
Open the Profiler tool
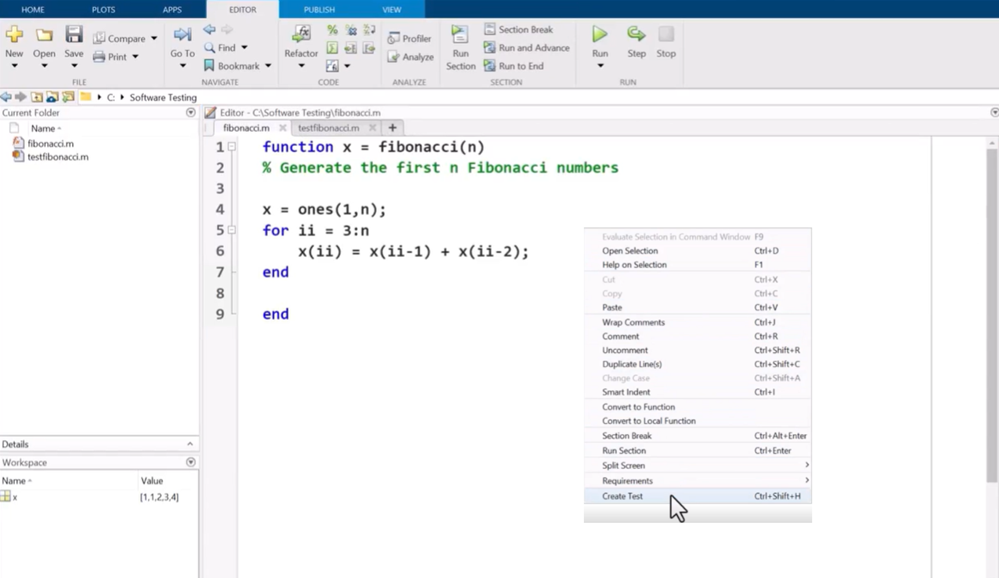click(411, 39)
